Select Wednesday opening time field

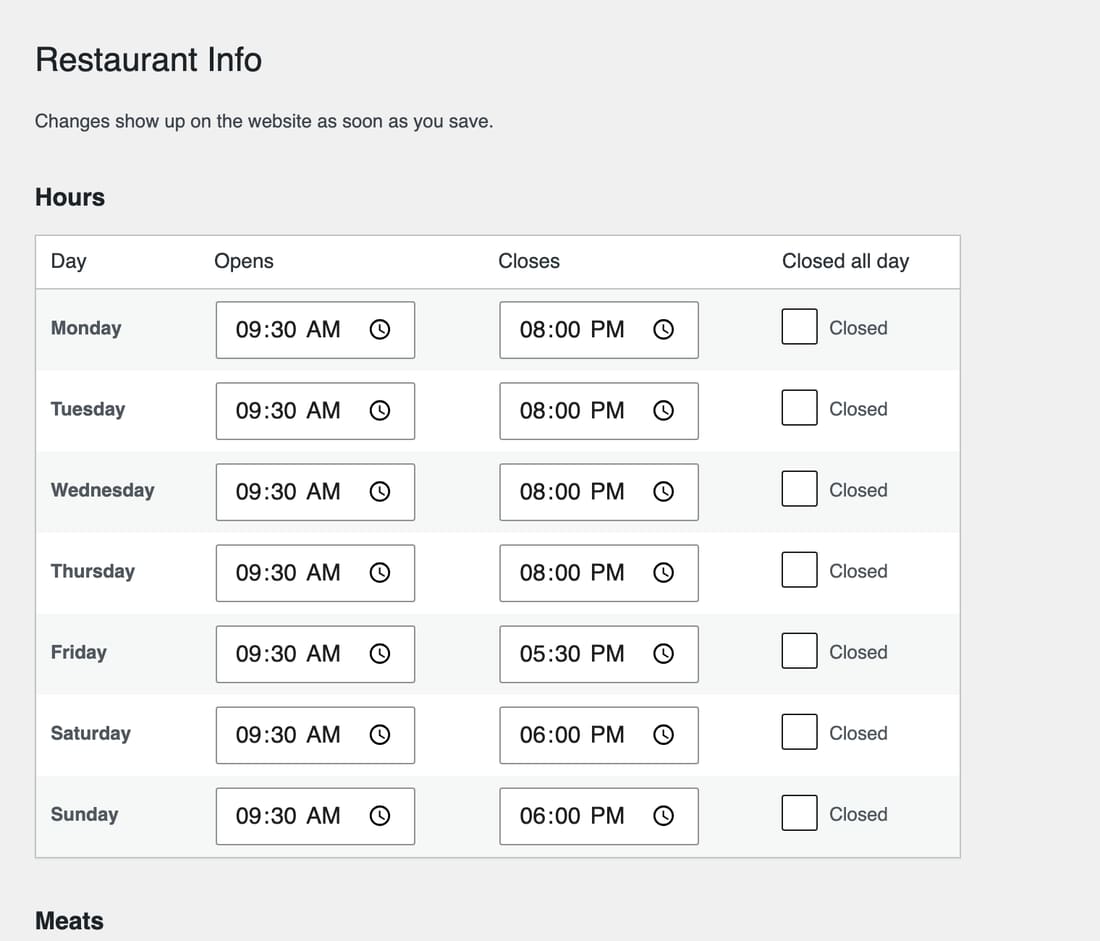315,492
